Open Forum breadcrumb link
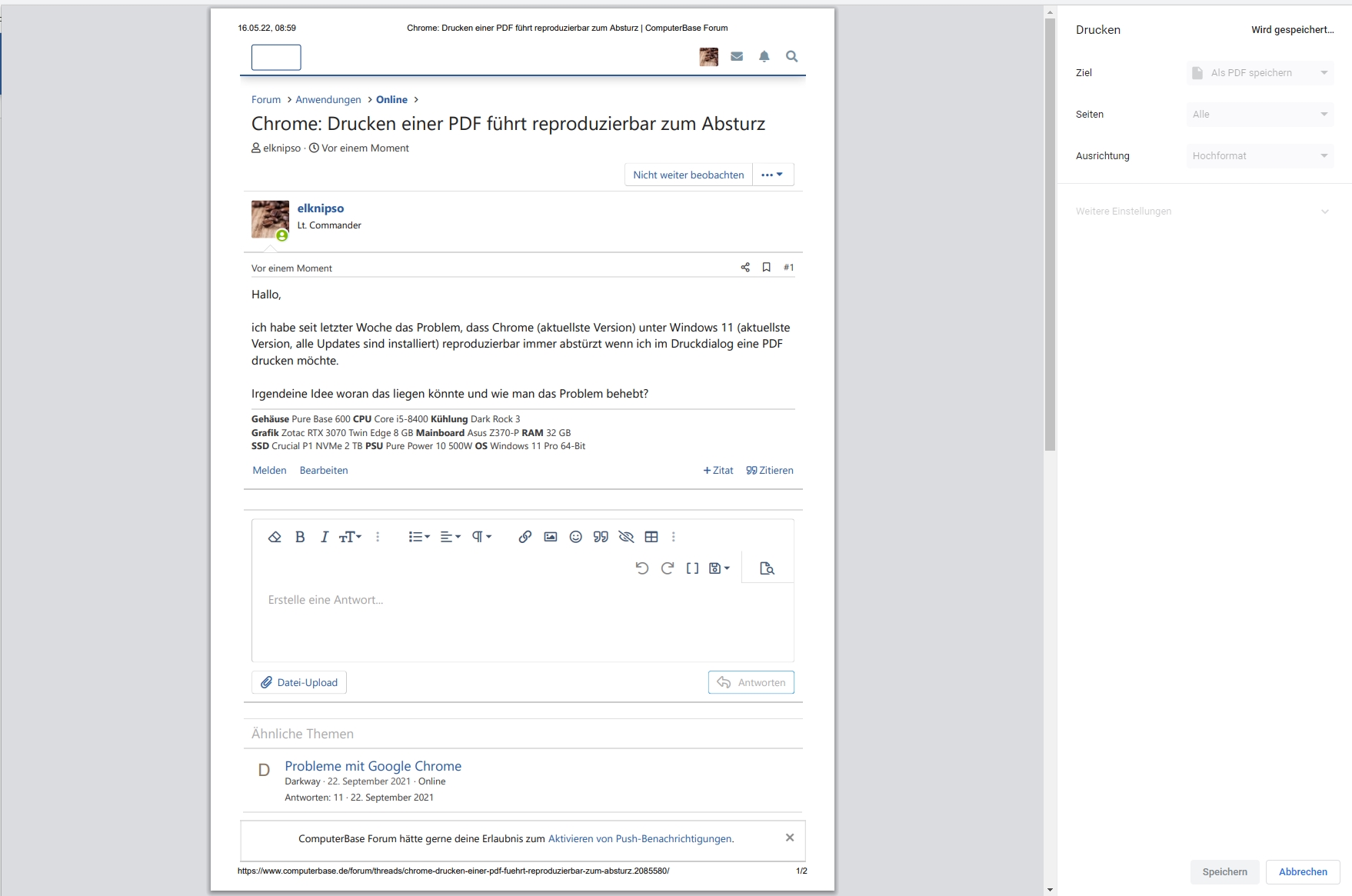Screen dimensions: 1352x896 pyautogui.click(x=266, y=100)
